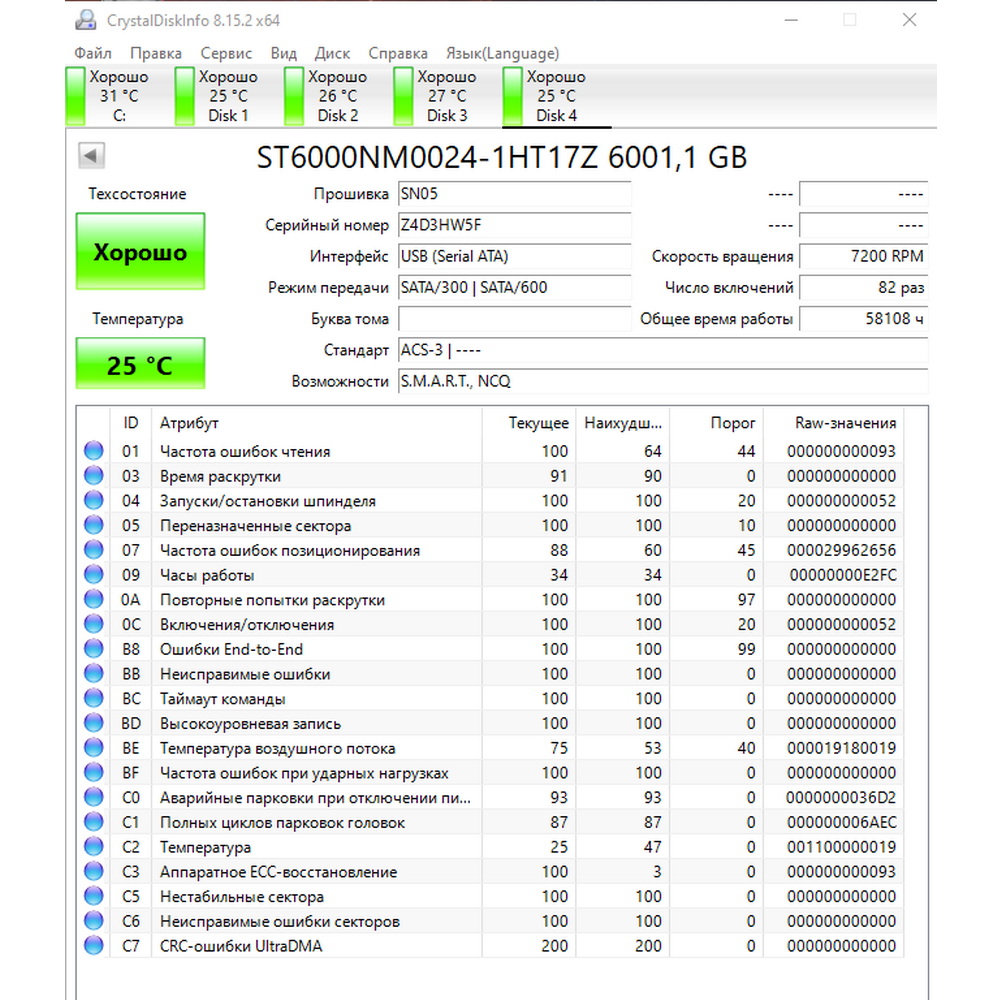This screenshot has height=1000, width=1000.
Task: Click status orb for Неисправимые ошибки row BB
Action: point(94,673)
